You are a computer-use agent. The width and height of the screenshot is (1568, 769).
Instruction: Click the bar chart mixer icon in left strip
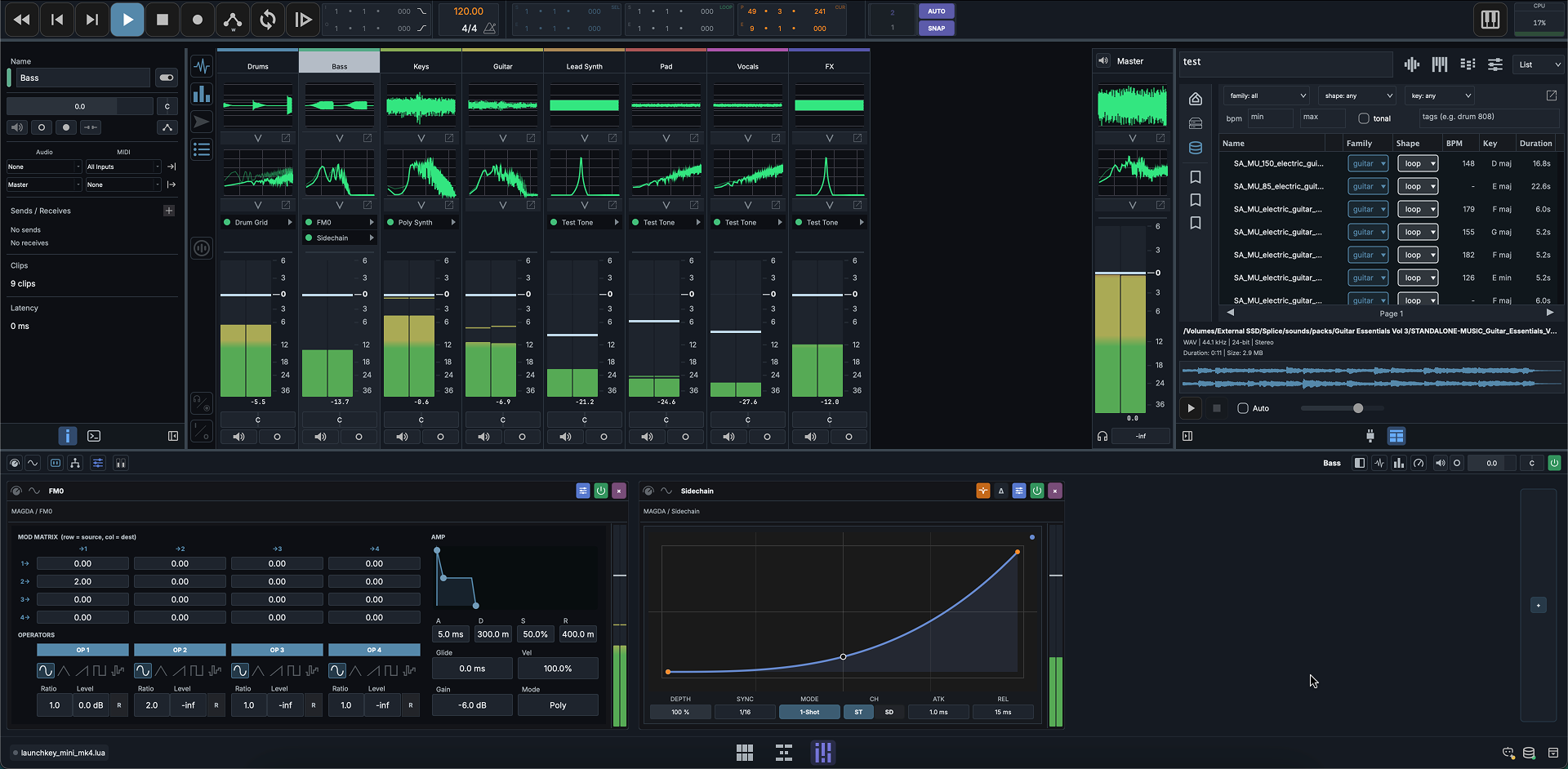[202, 94]
